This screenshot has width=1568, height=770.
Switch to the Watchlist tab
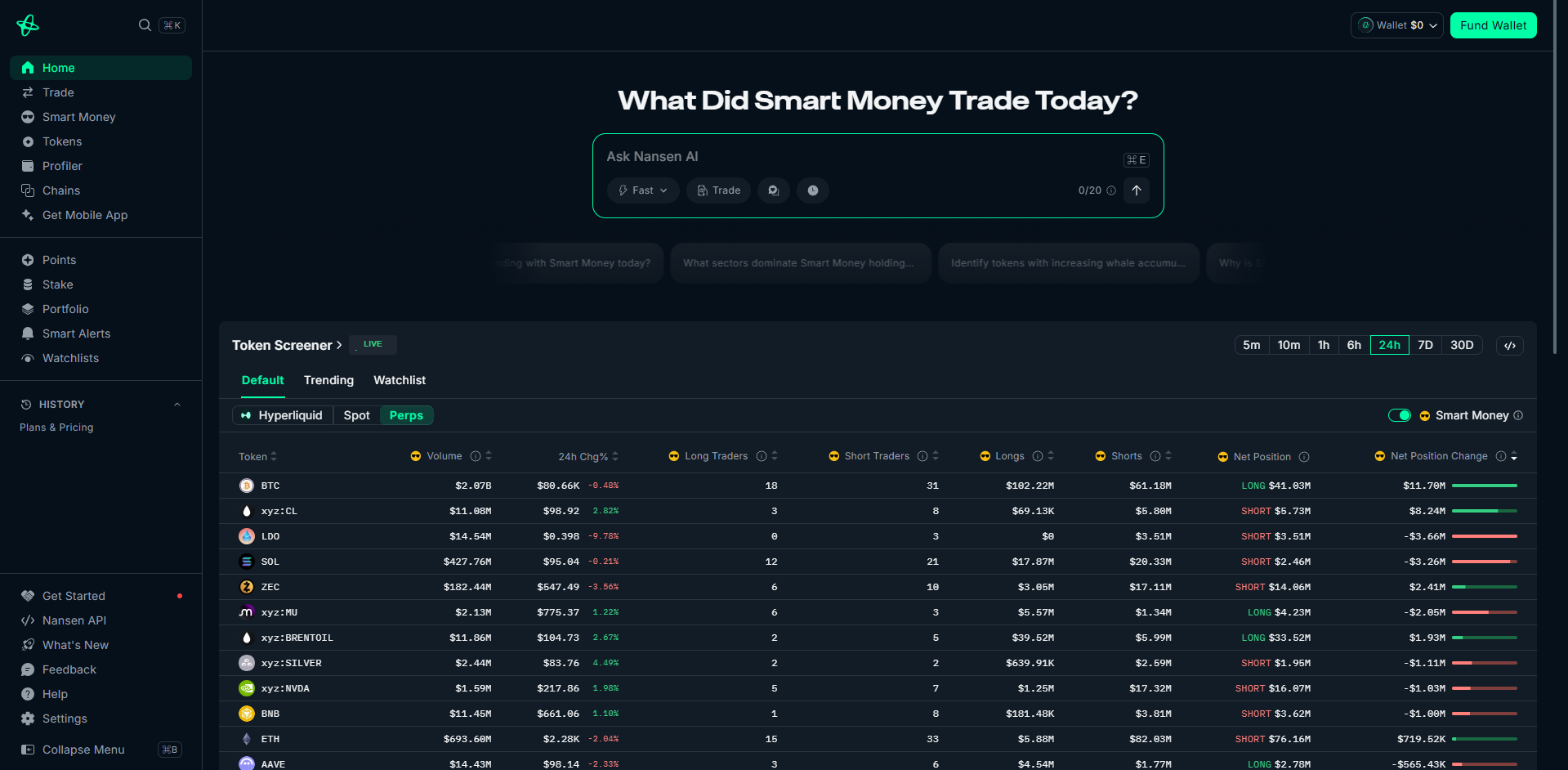coord(400,380)
